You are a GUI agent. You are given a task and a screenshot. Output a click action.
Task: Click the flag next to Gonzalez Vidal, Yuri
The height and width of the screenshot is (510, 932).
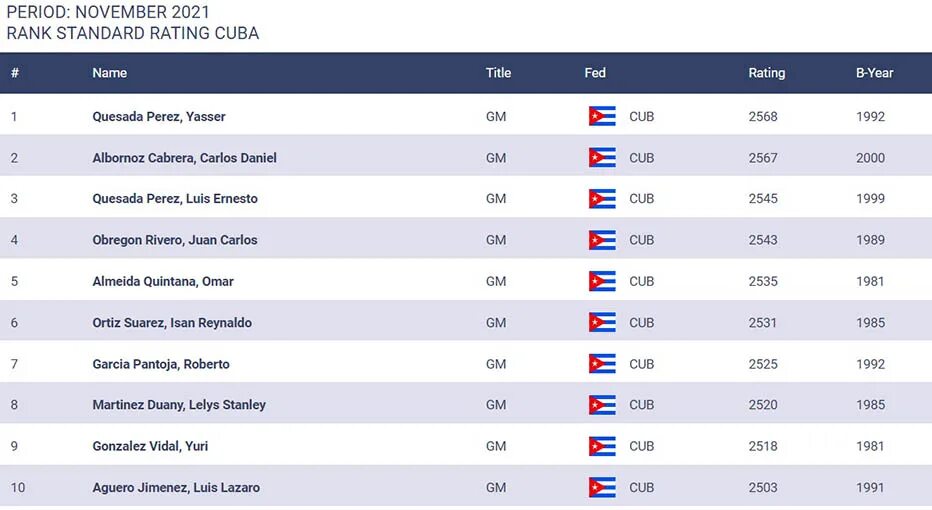pos(602,446)
